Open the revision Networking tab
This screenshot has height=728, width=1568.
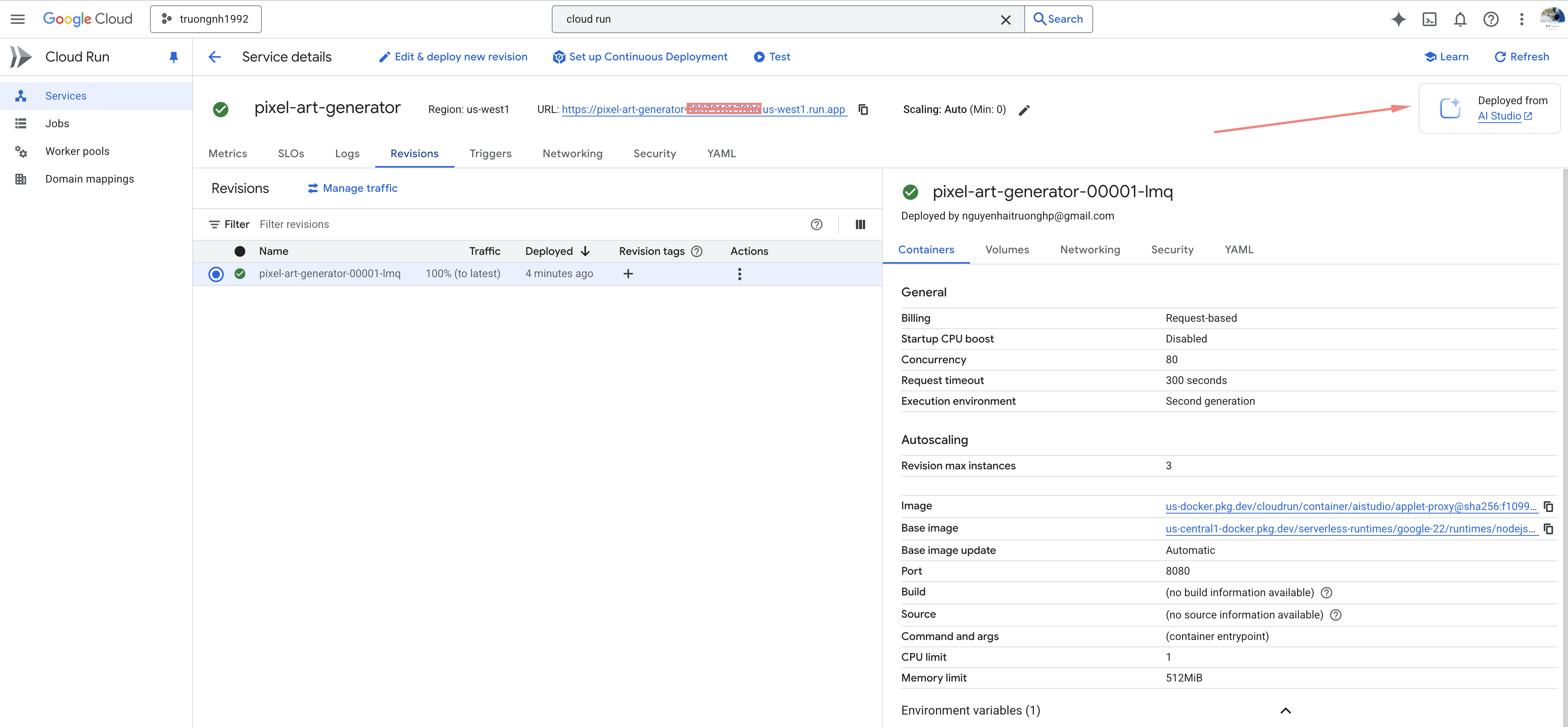point(1090,249)
